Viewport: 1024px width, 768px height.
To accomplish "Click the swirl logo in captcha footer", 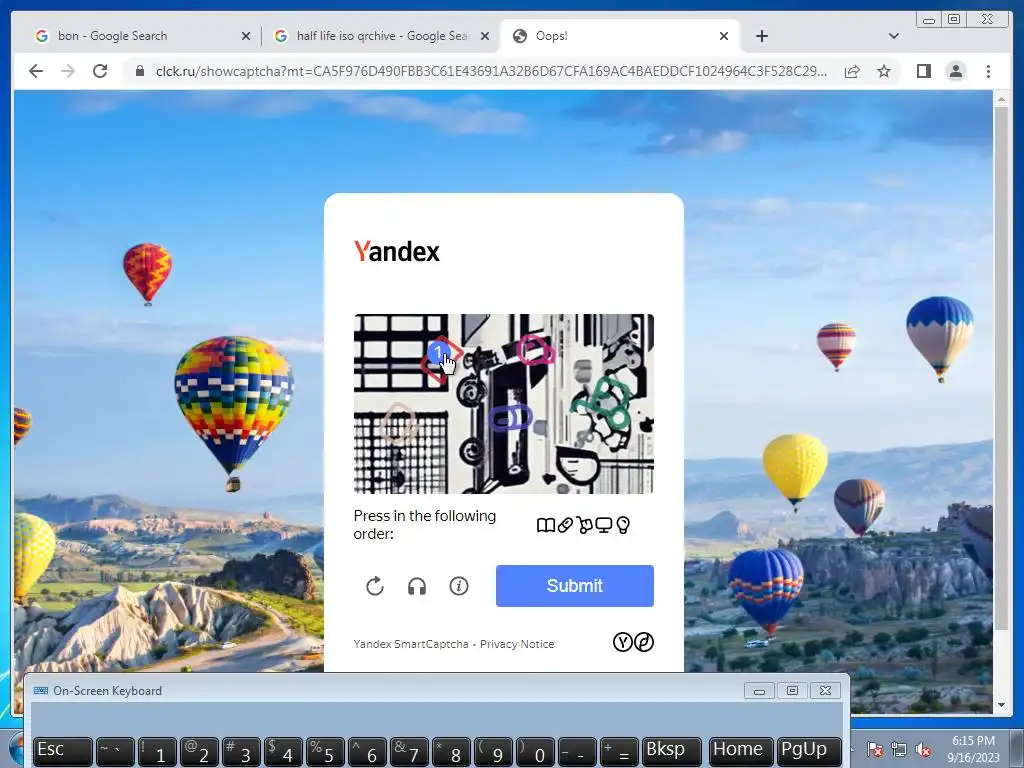I will pos(644,643).
